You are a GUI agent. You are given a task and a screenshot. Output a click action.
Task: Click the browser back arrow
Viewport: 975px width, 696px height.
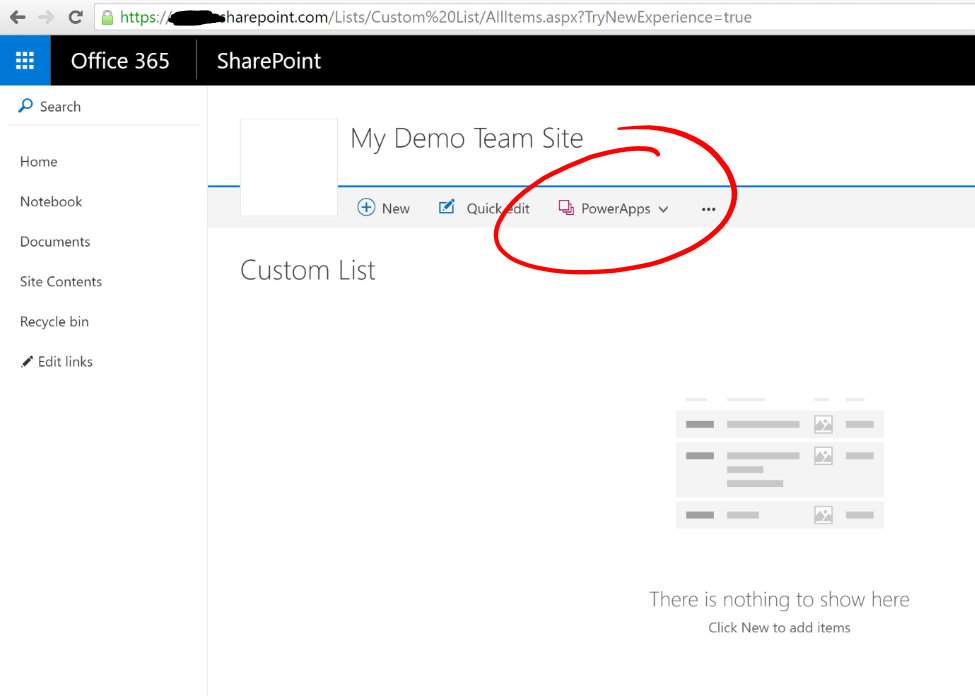coord(18,17)
